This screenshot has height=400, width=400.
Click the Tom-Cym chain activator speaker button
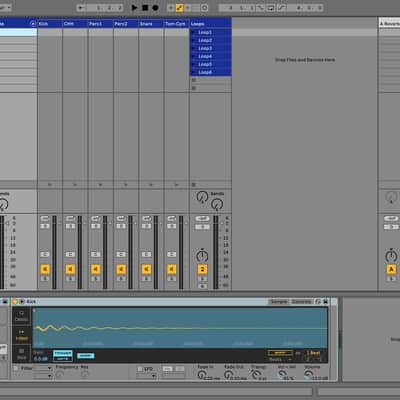(172, 269)
